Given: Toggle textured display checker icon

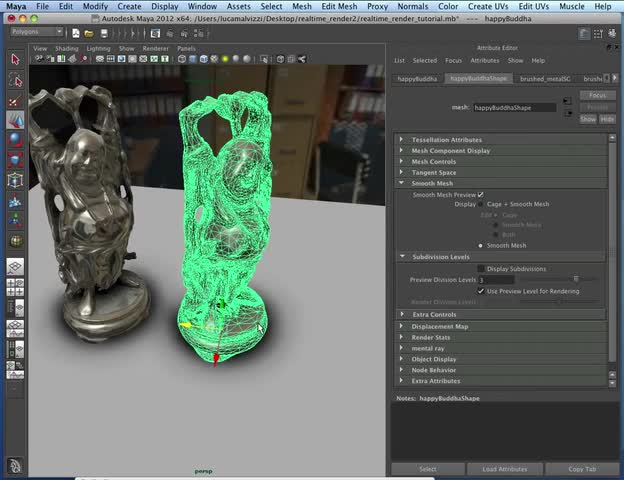Looking at the screenshot, I should pyautogui.click(x=214, y=59).
